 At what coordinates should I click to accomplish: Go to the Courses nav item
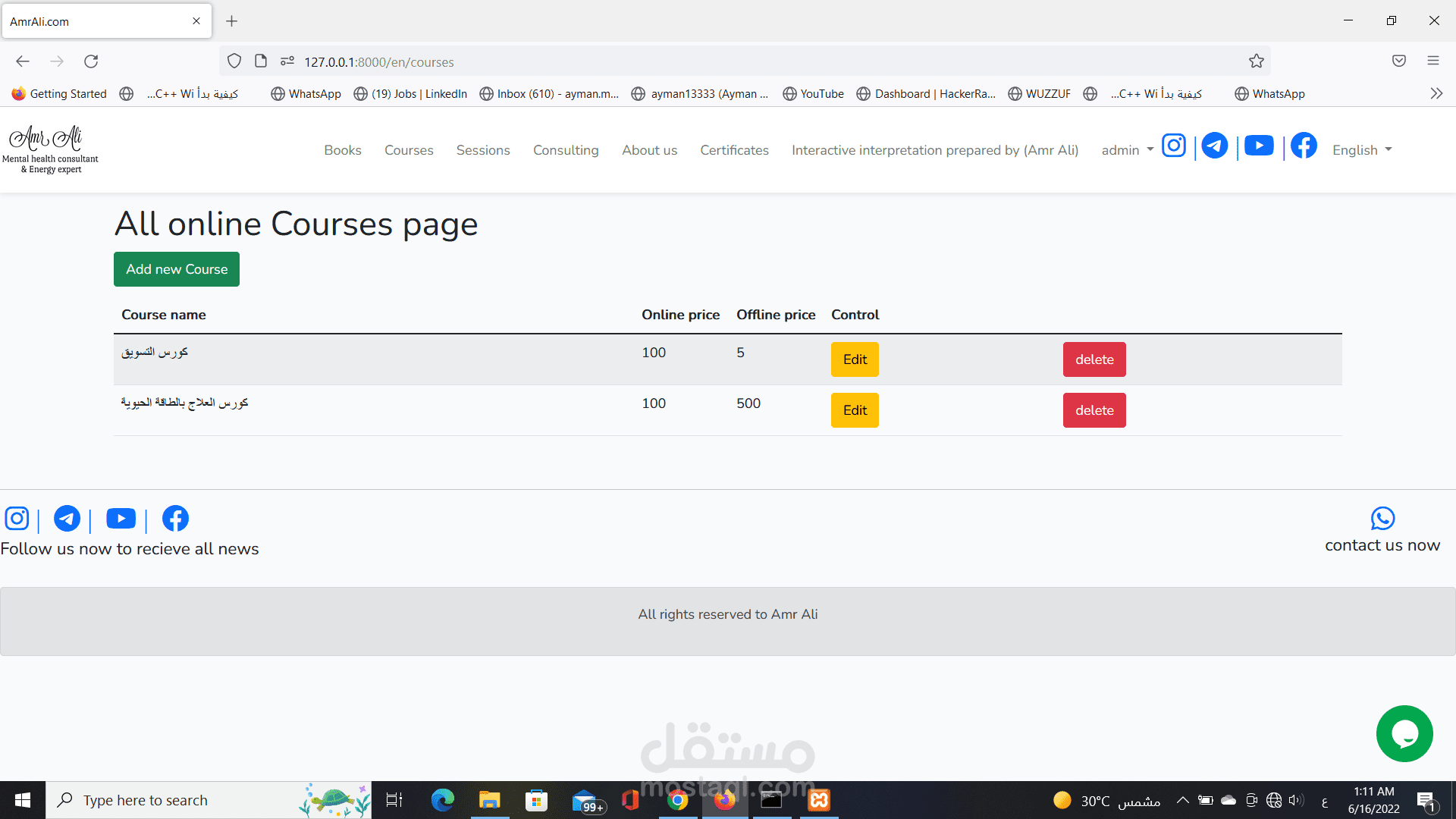click(409, 150)
